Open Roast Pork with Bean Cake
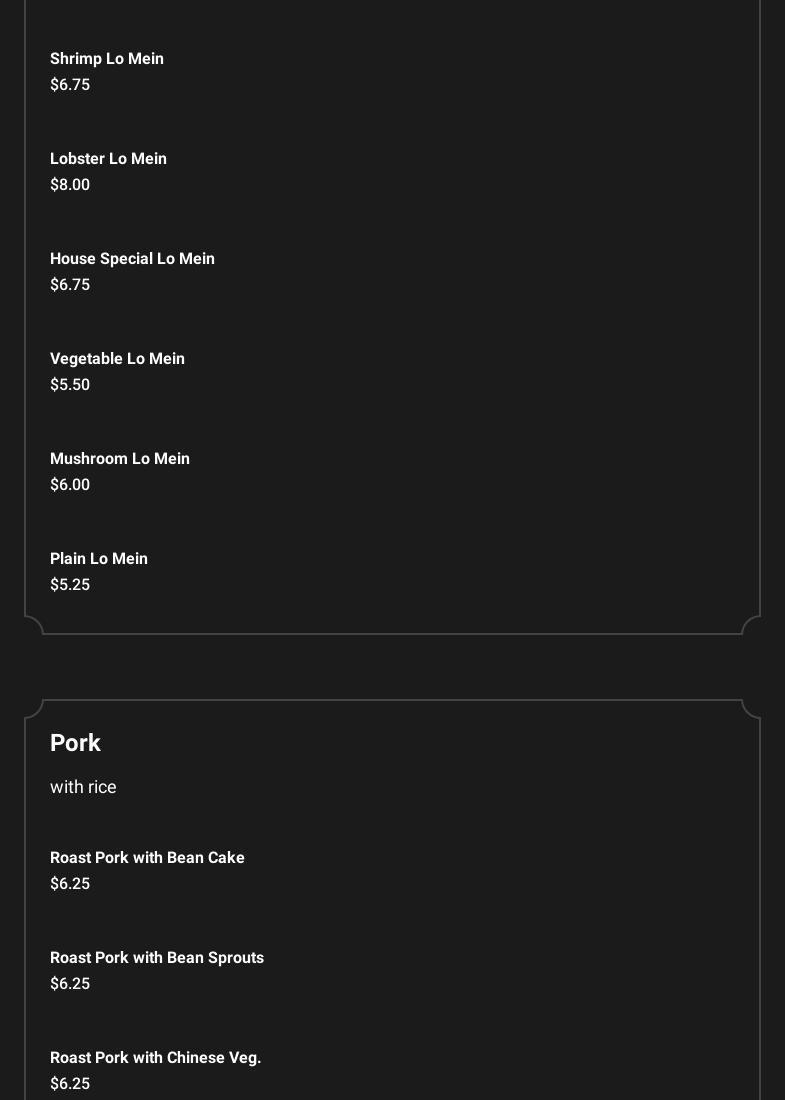The height and width of the screenshot is (1100, 785). coord(147,858)
